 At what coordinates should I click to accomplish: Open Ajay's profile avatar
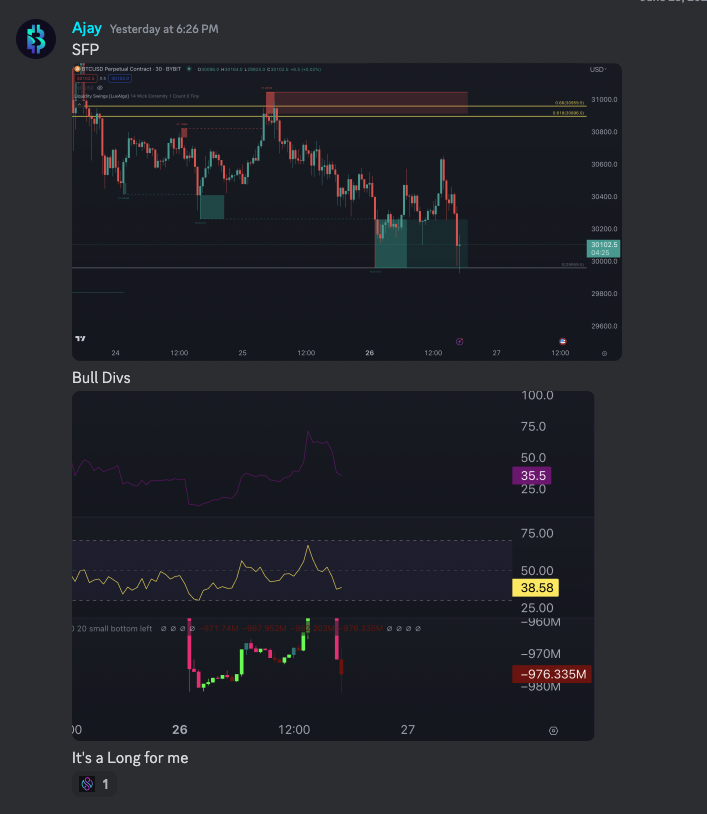(x=36, y=39)
